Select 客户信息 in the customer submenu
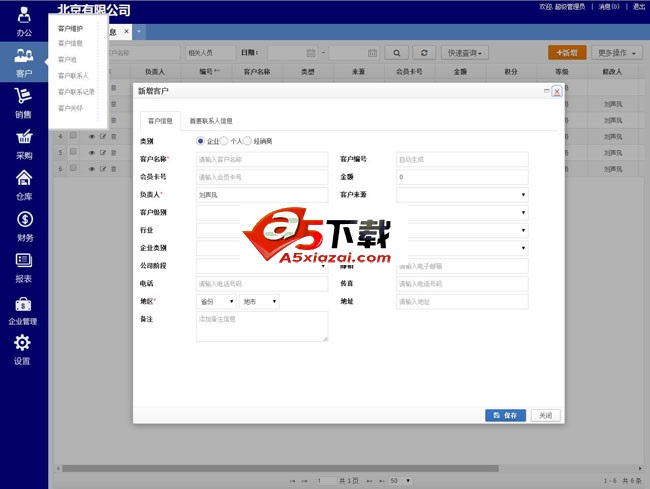This screenshot has width=650, height=489. click(70, 43)
